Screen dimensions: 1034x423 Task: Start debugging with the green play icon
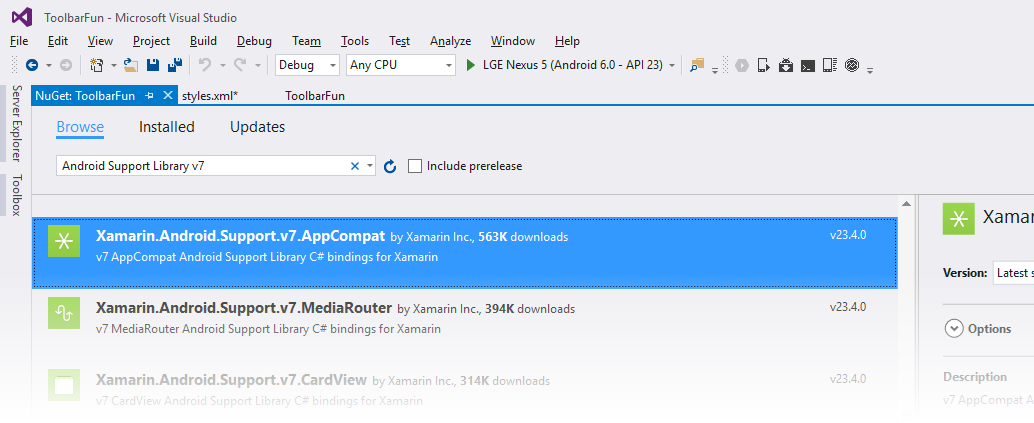point(471,65)
